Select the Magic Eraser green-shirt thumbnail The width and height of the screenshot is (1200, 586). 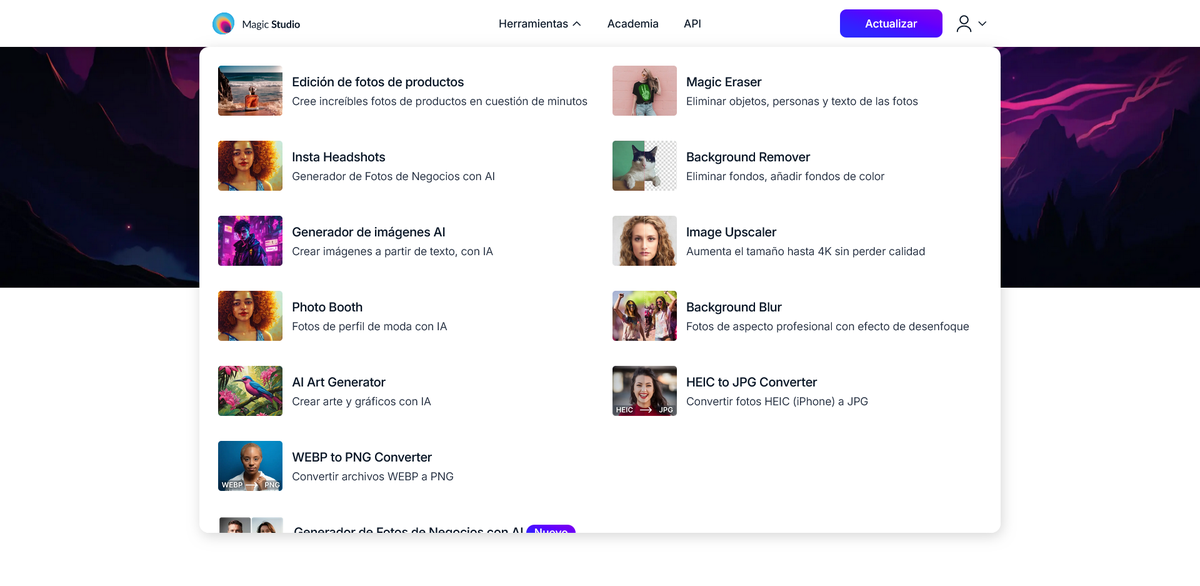644,90
